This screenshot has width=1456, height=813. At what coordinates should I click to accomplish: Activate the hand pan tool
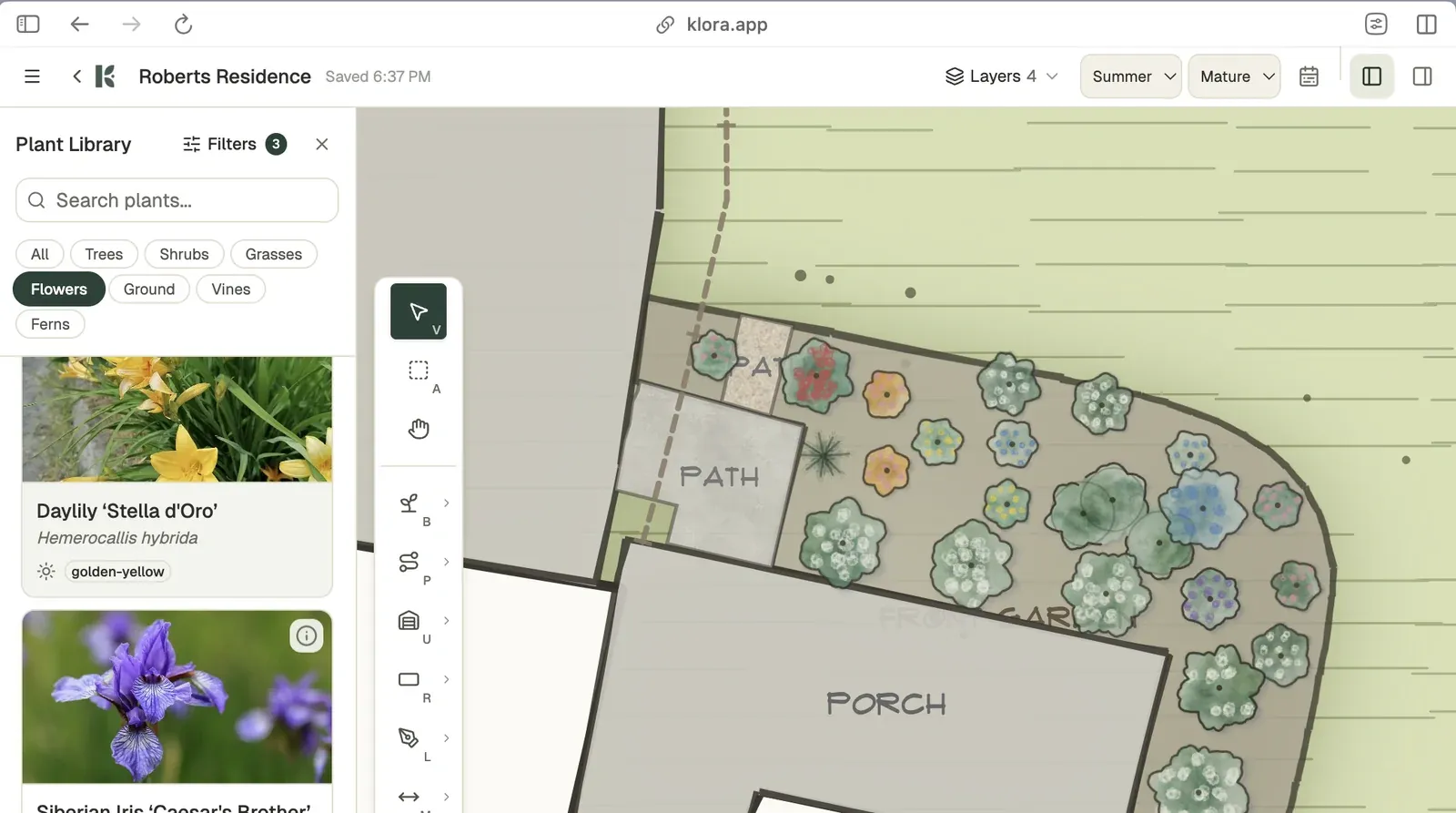coord(418,429)
